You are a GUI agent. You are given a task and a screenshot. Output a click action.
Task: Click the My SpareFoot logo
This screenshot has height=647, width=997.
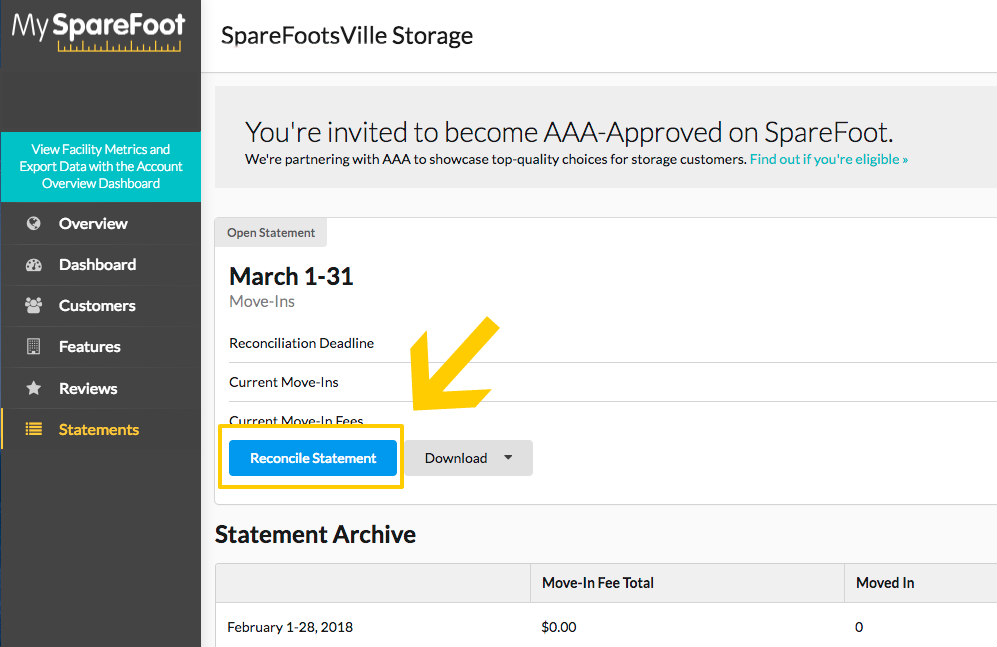98,31
